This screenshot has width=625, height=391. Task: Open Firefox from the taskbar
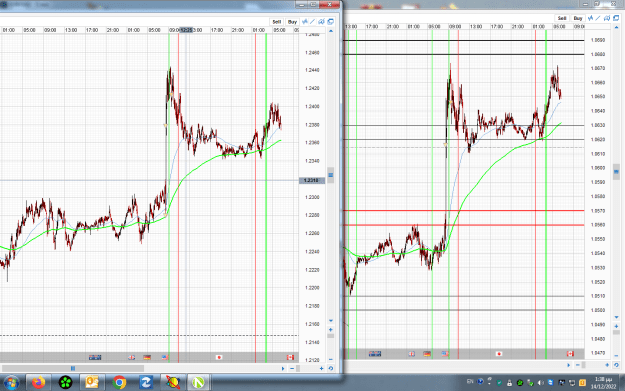[38, 383]
